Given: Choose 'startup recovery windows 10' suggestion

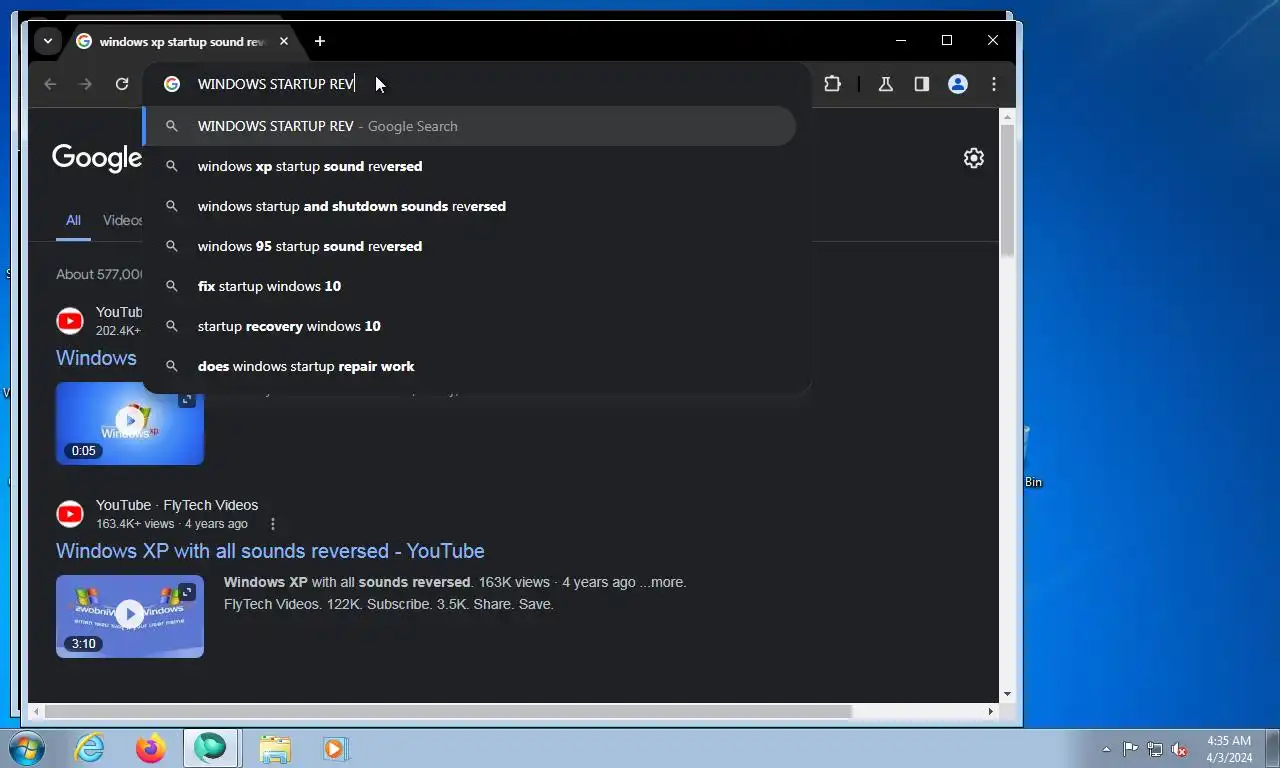Looking at the screenshot, I should pyautogui.click(x=470, y=326).
